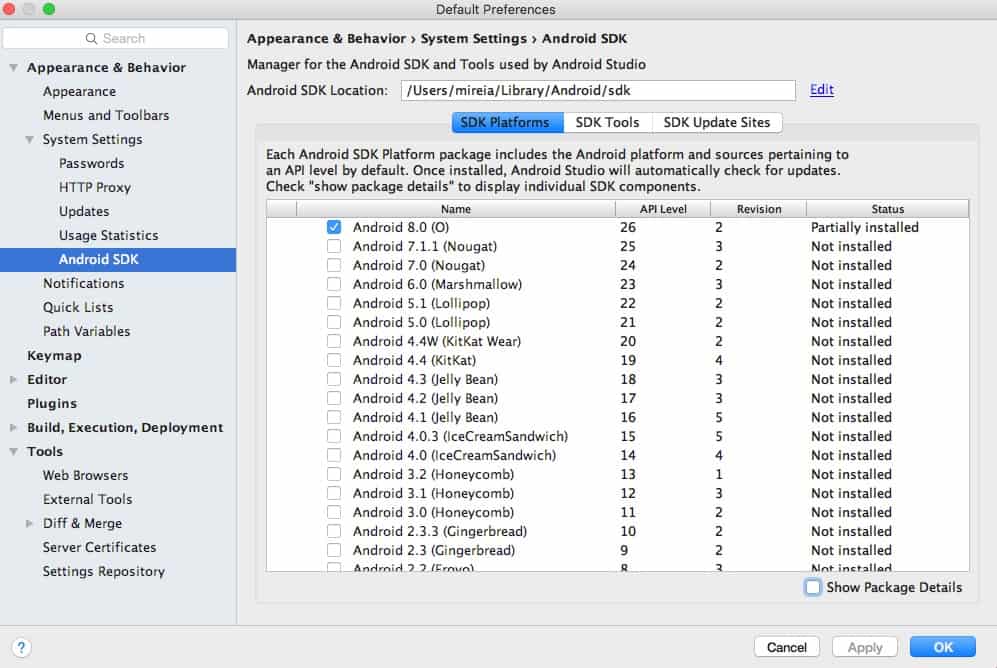The width and height of the screenshot is (997, 668).
Task: Check the Android 4.1 (Jelly Bean) checkbox
Action: pyautogui.click(x=334, y=417)
